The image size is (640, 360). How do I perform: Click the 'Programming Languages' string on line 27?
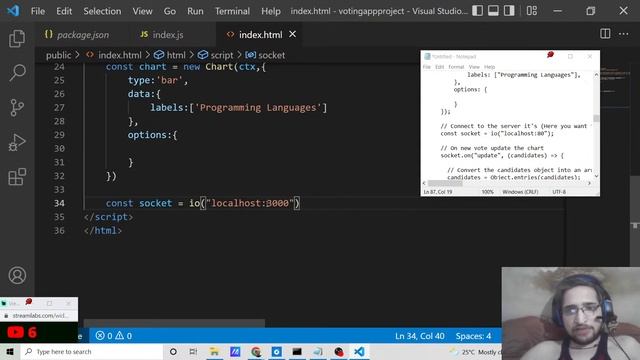point(258,108)
